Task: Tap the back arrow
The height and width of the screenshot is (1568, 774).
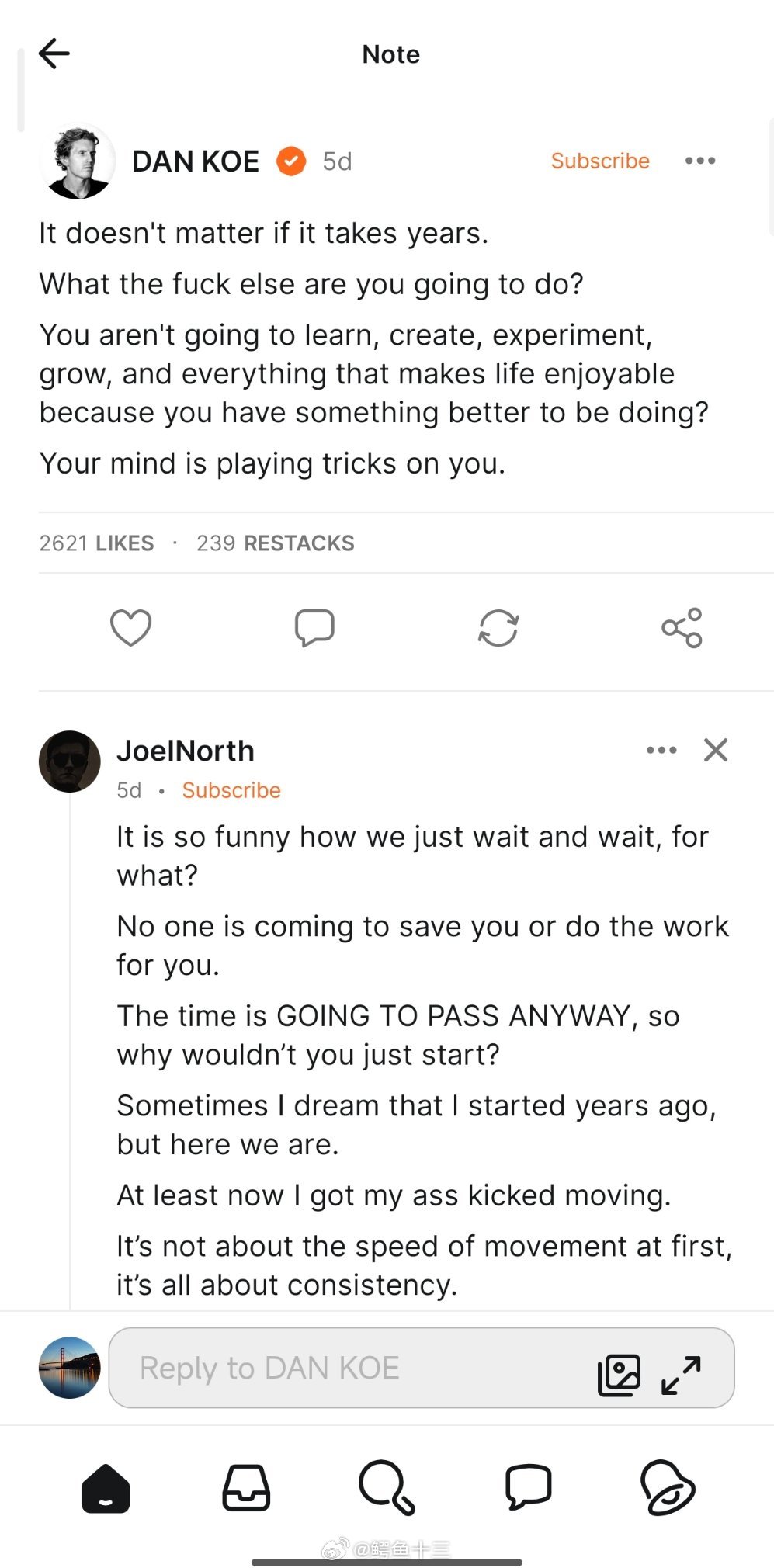Action: [x=54, y=54]
